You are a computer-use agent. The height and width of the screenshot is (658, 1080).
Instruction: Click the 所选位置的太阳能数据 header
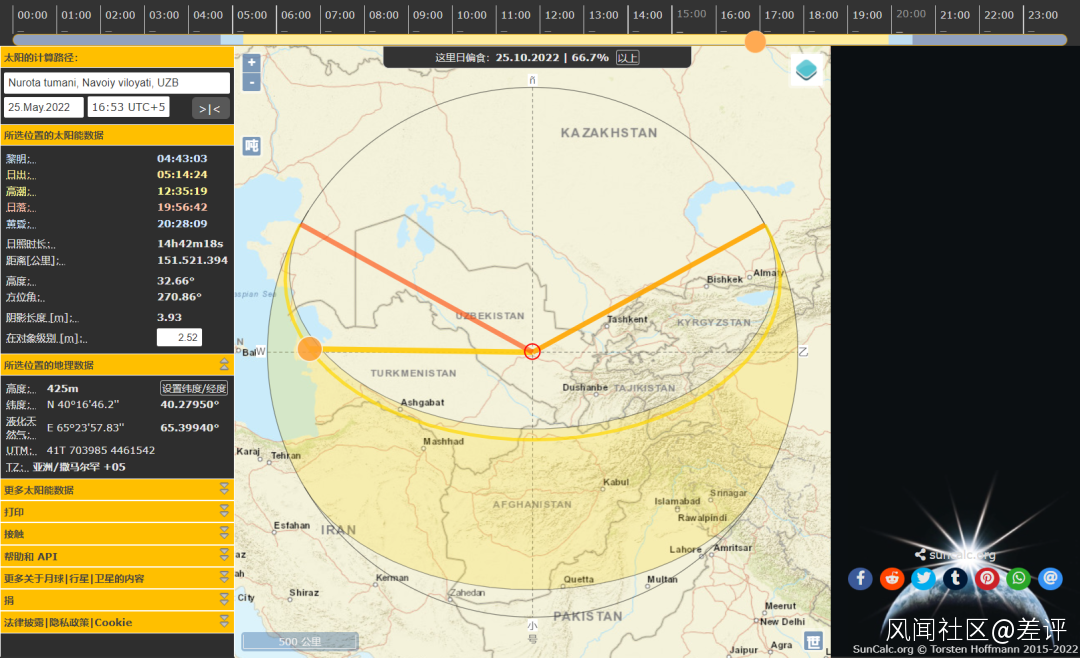click(x=117, y=135)
